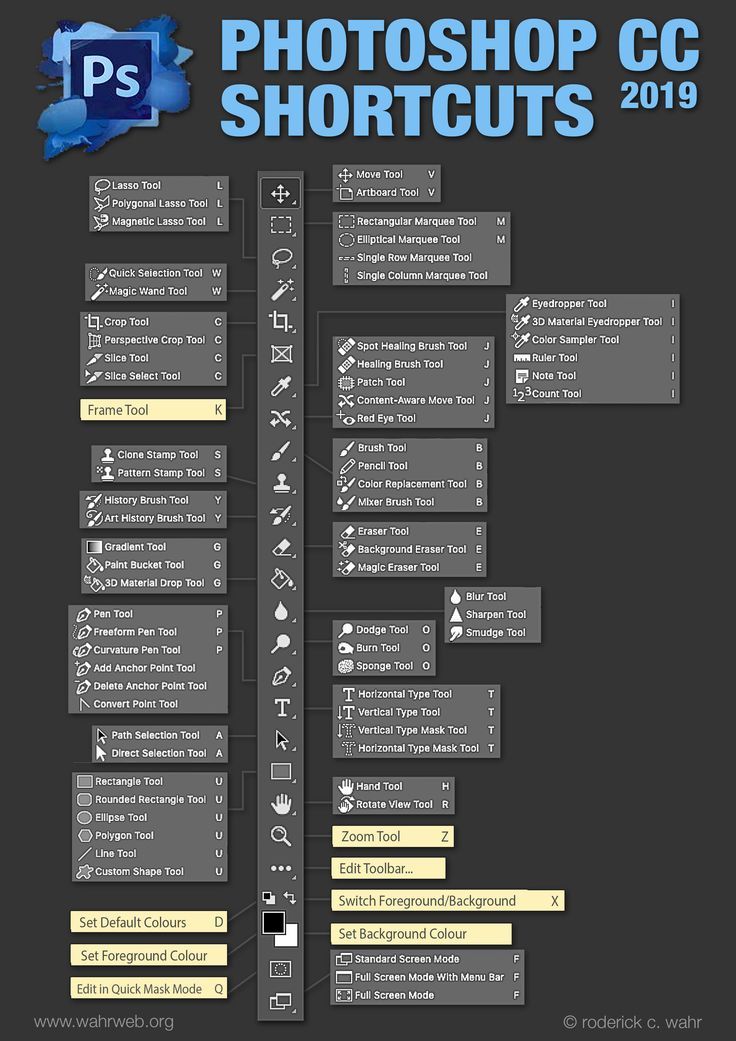Choose the Eyedropper tool in toolbar

pos(281,387)
